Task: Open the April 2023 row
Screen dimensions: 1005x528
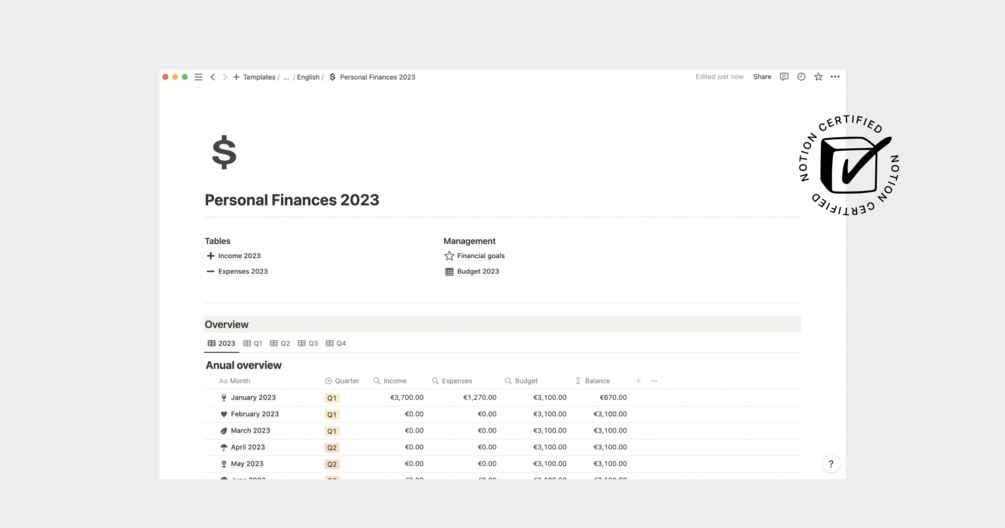Action: [x=247, y=447]
